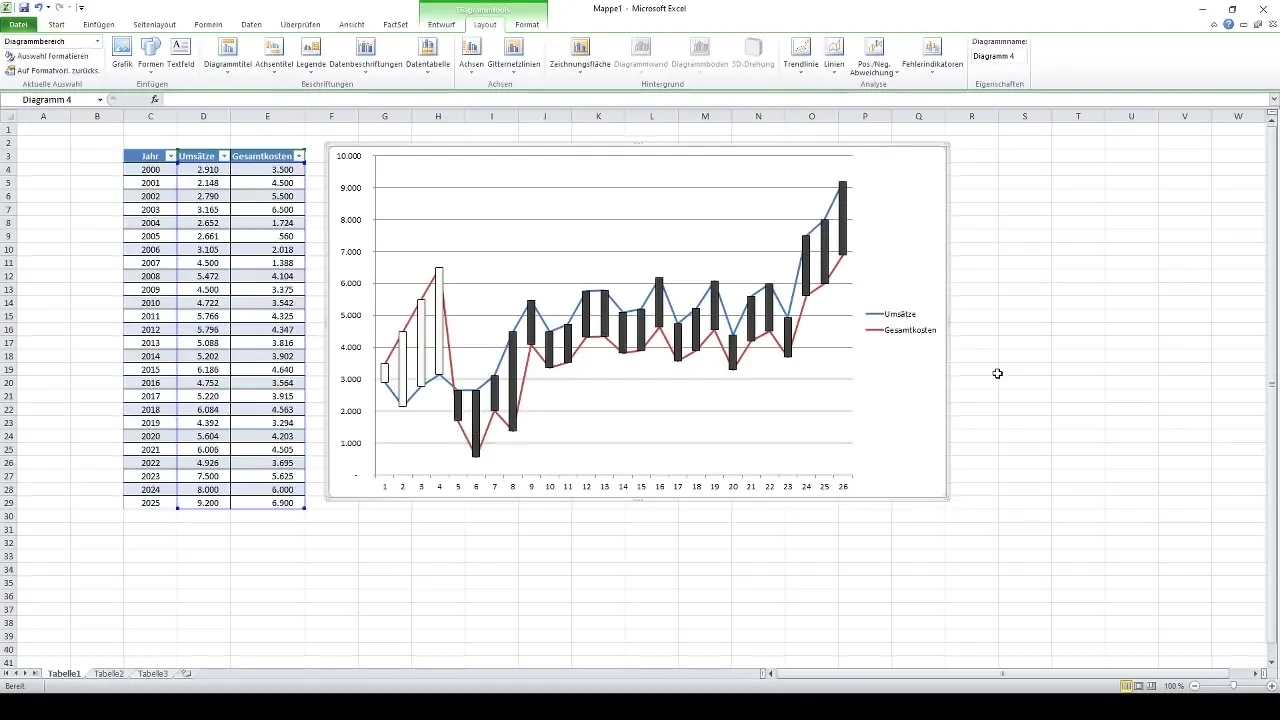Select column header K

598,116
